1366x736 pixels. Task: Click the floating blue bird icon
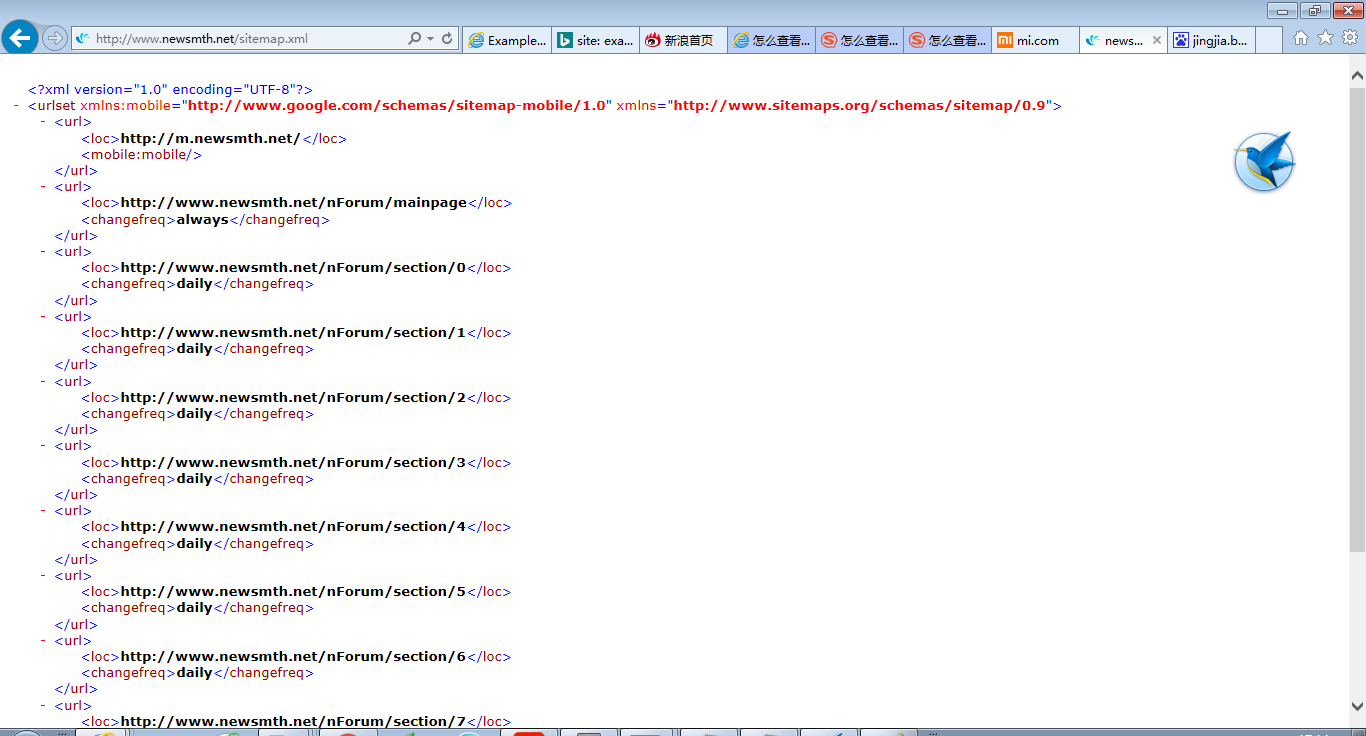pyautogui.click(x=1264, y=162)
